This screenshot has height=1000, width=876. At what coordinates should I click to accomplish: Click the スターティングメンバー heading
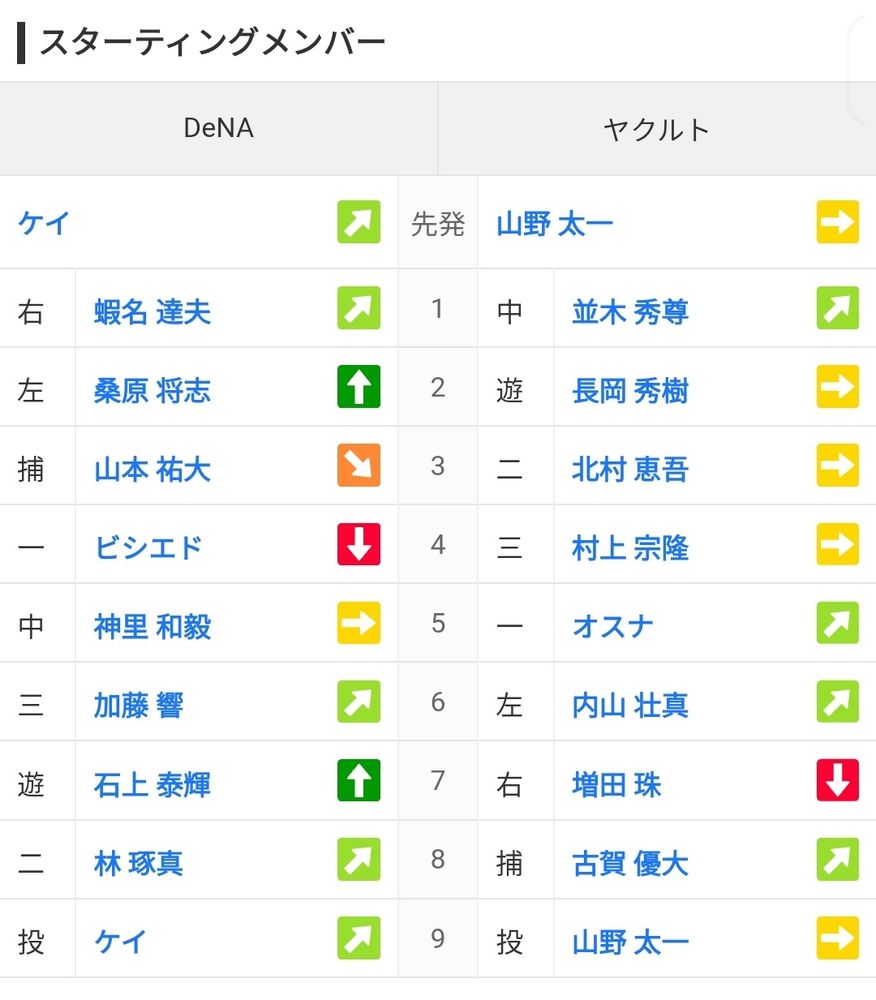[x=212, y=43]
